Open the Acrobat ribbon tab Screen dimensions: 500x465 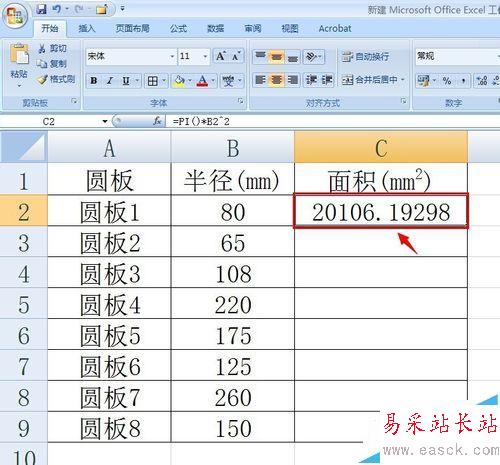[x=335, y=29]
